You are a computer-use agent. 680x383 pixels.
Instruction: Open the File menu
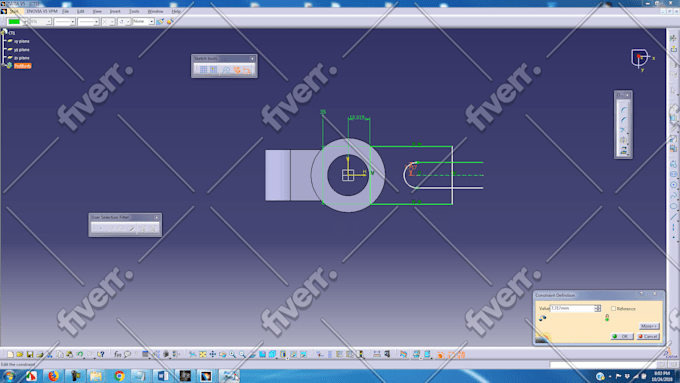click(65, 11)
